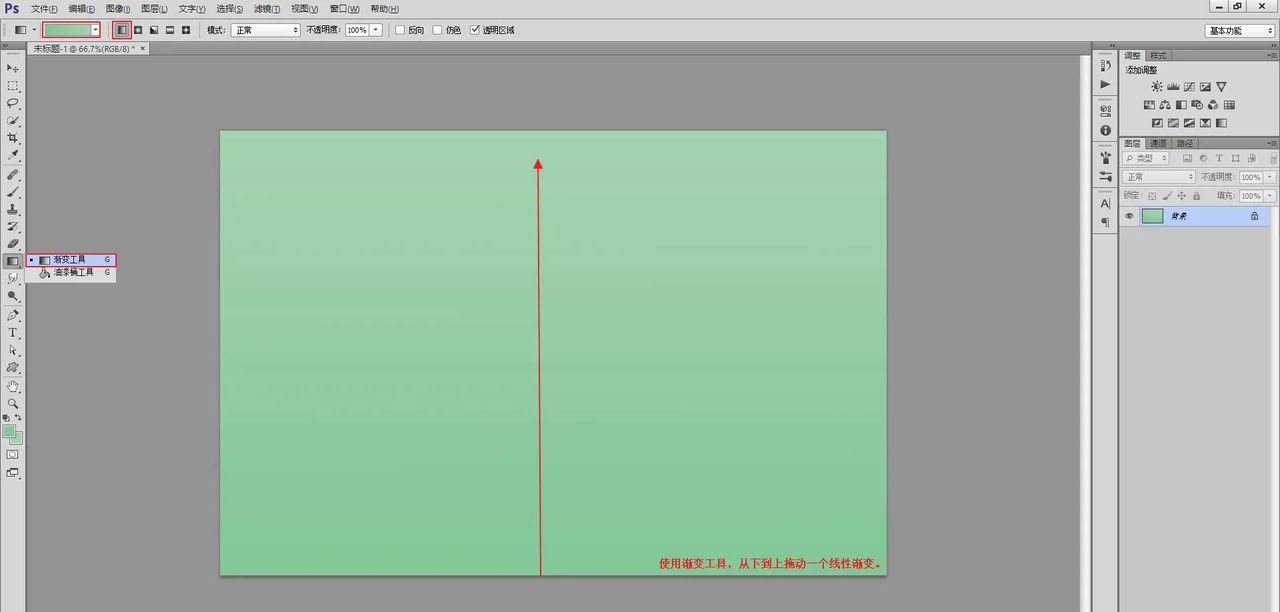Select the Hand tool
The height and width of the screenshot is (612, 1280).
(x=13, y=386)
